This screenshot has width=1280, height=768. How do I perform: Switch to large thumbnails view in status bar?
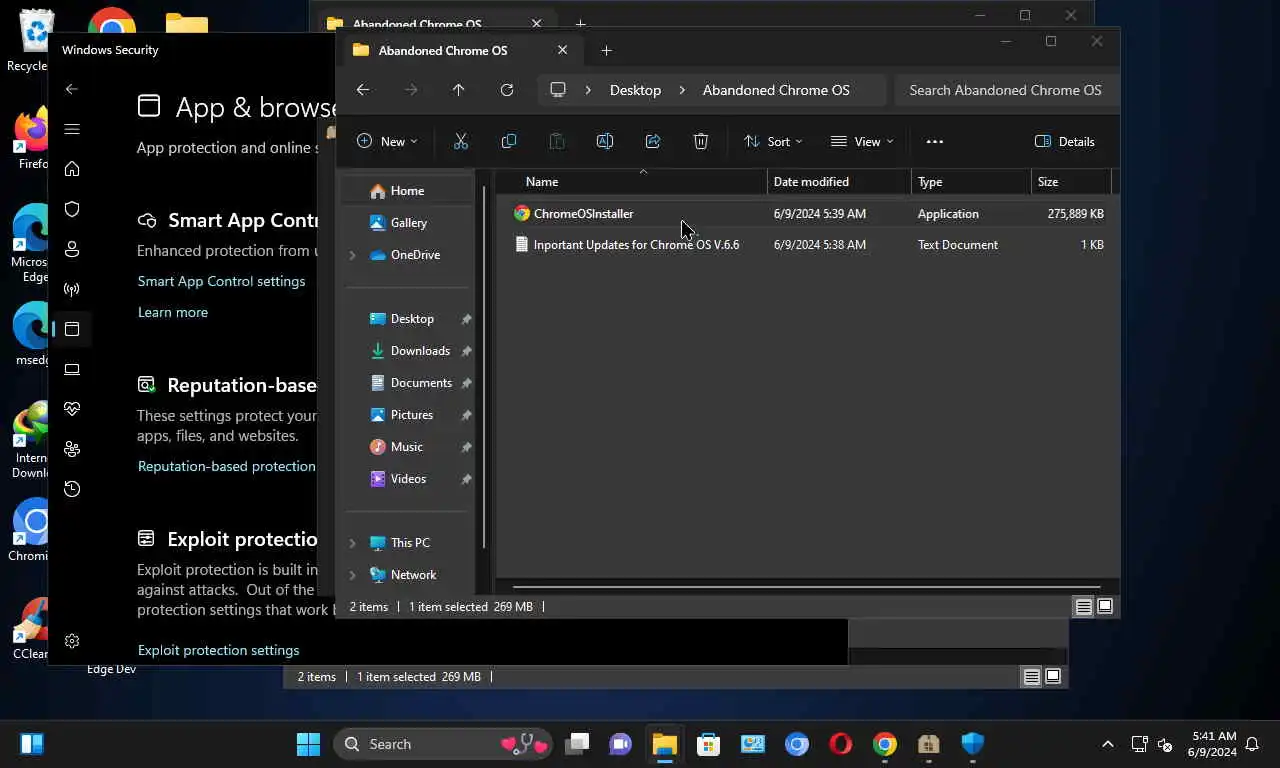pyautogui.click(x=1105, y=606)
